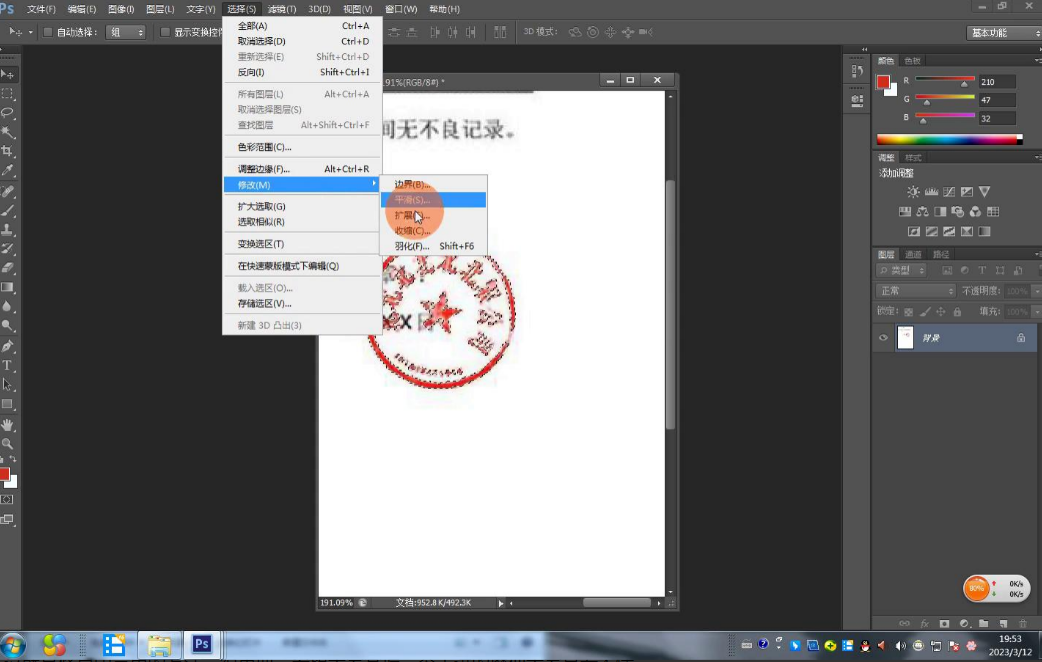Select the Dodge tool
Viewport: 1042px width, 662px height.
tap(8, 326)
